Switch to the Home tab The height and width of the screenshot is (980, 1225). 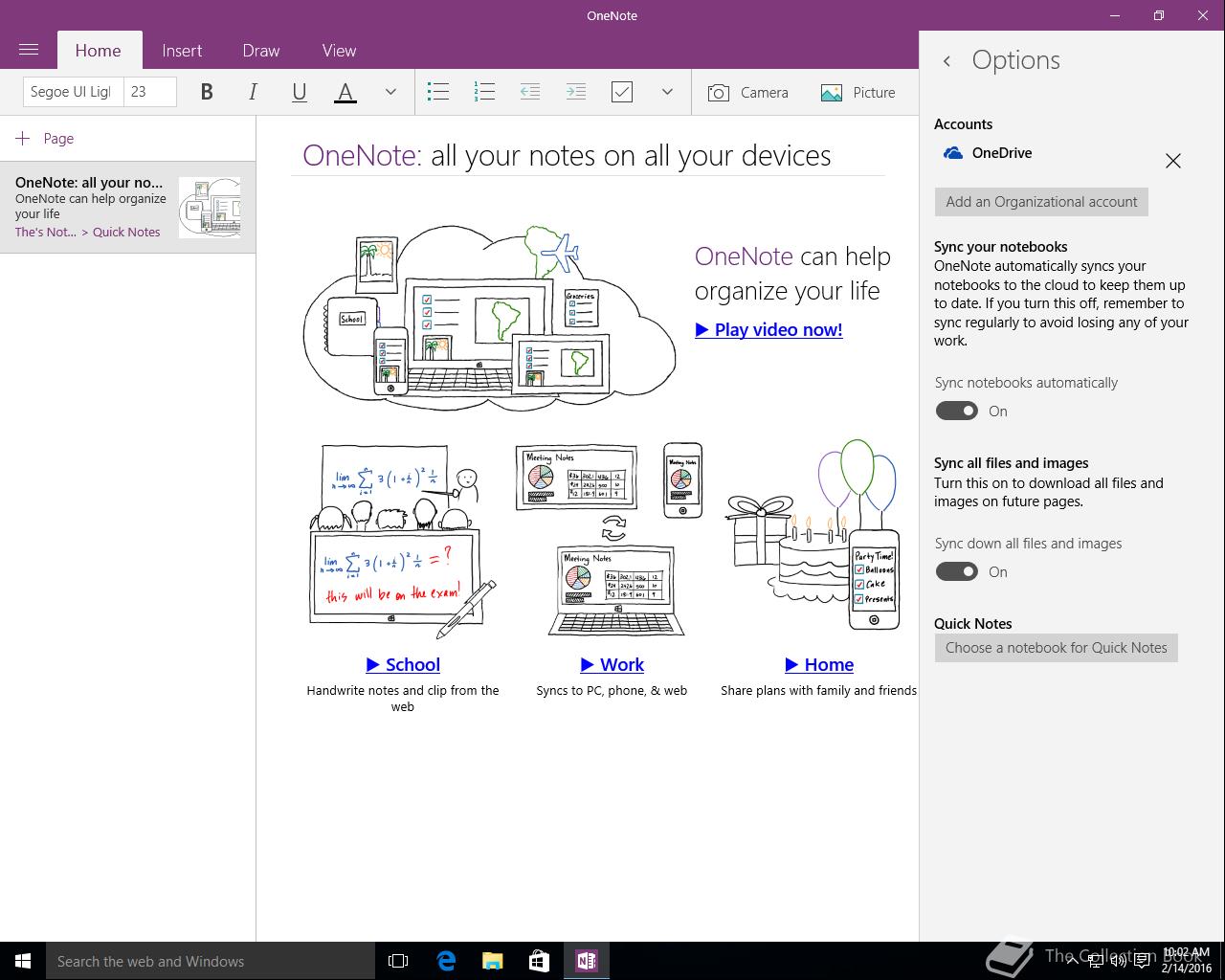[99, 51]
